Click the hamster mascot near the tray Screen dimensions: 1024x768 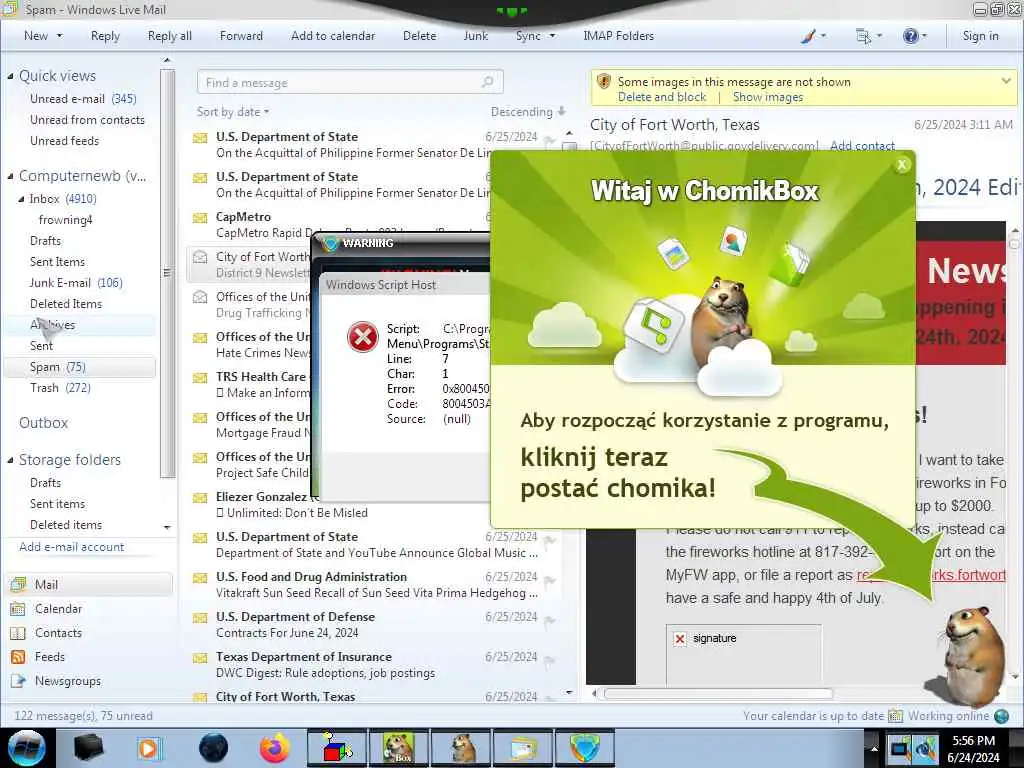coord(968,656)
